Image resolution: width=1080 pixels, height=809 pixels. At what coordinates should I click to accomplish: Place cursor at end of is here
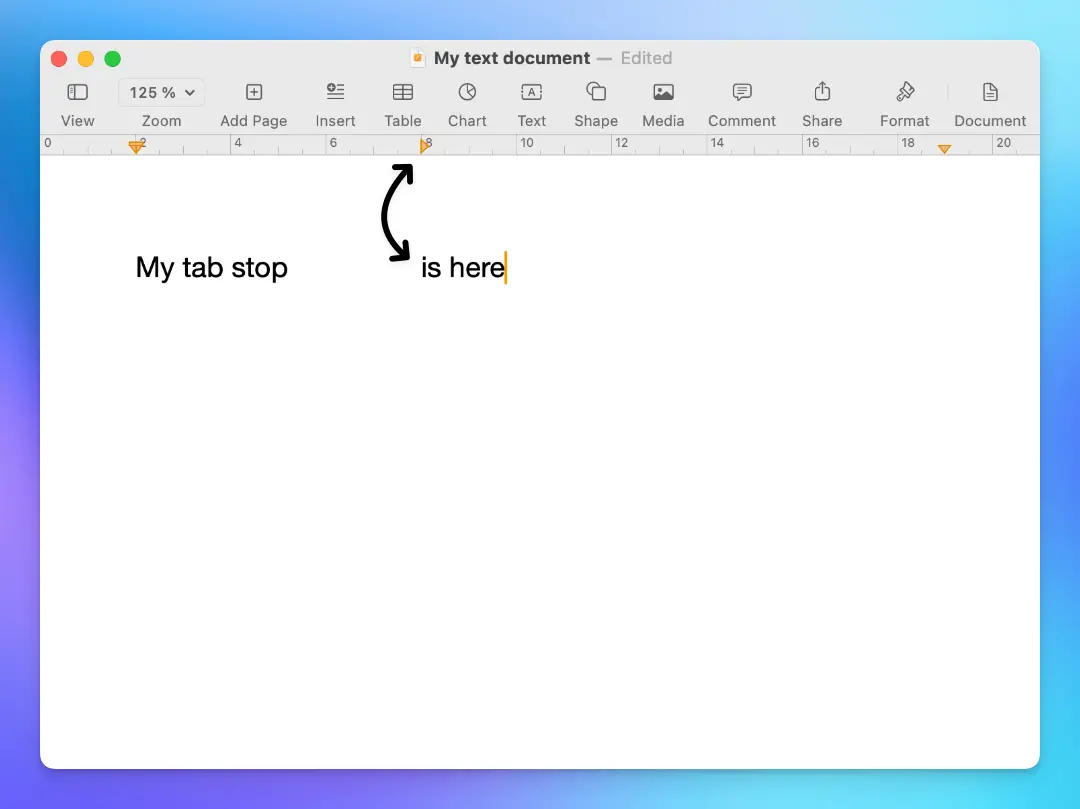pos(505,267)
